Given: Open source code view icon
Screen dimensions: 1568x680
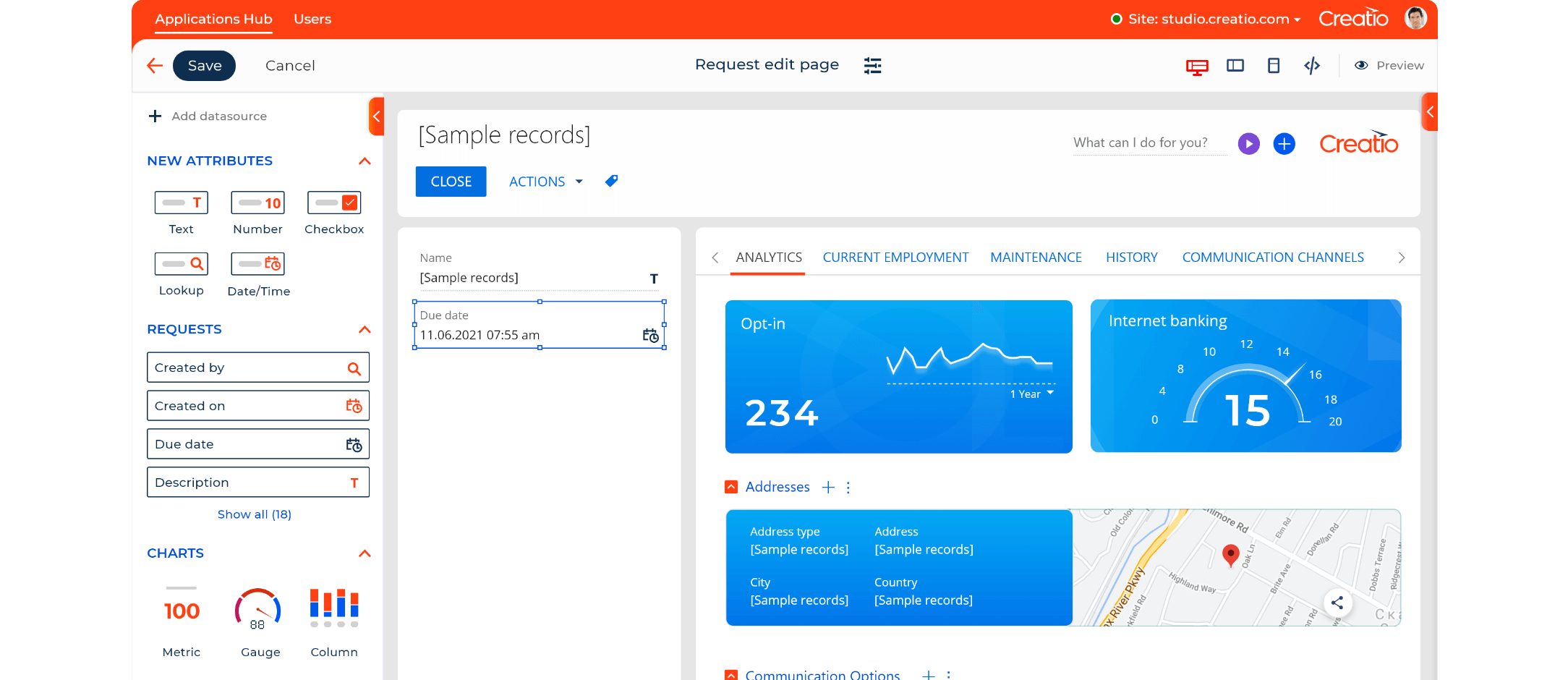Looking at the screenshot, I should point(1312,66).
